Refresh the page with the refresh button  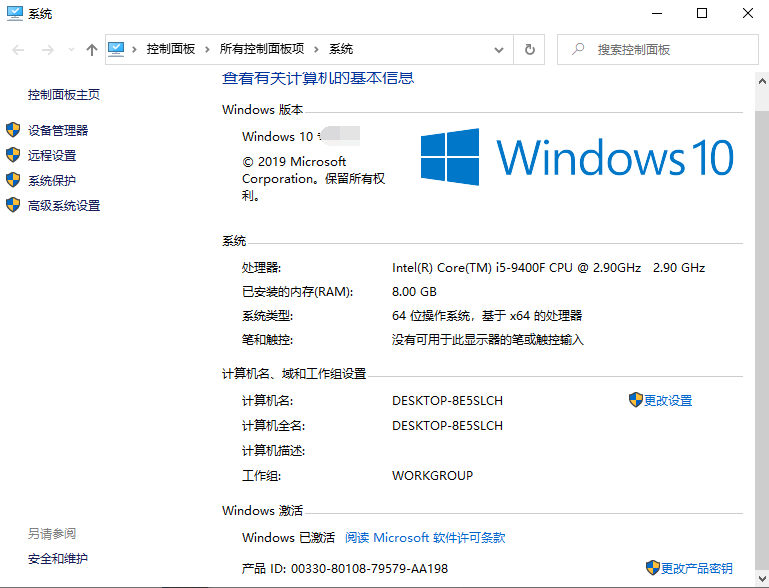click(x=529, y=49)
